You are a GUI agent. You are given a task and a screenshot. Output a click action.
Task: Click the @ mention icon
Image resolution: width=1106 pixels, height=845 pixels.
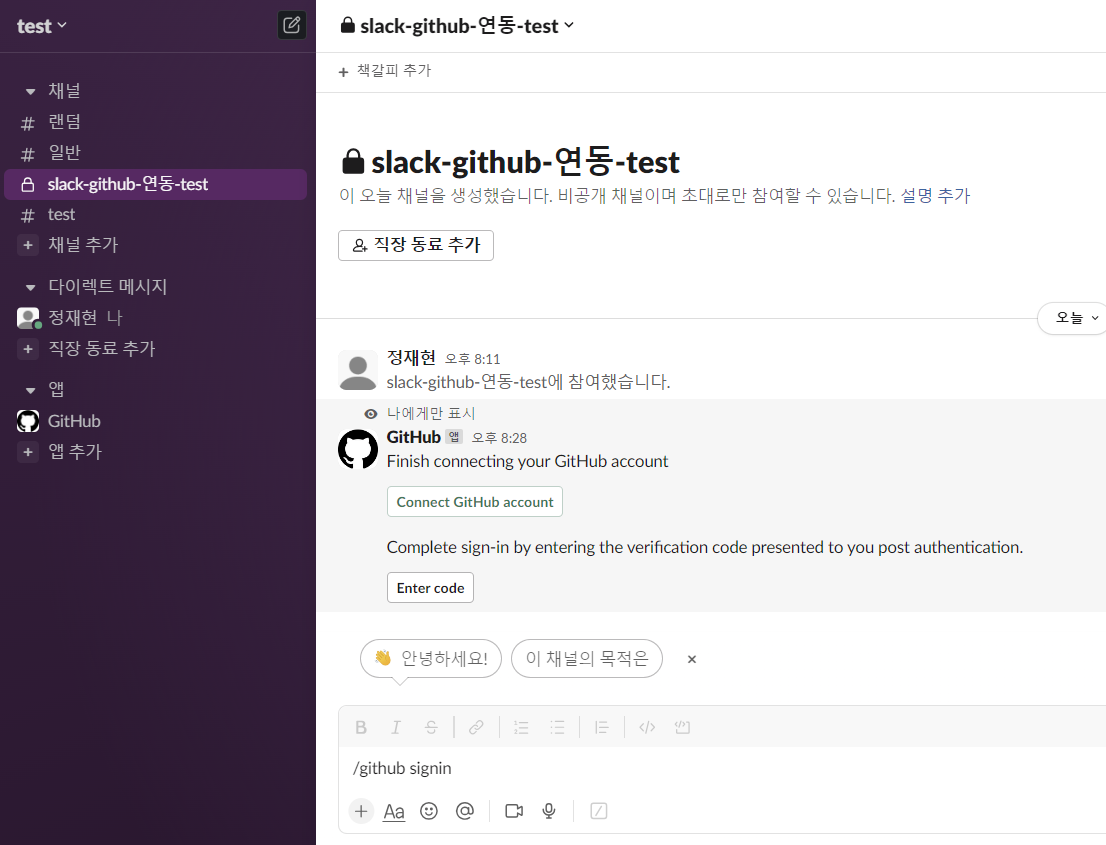[465, 811]
